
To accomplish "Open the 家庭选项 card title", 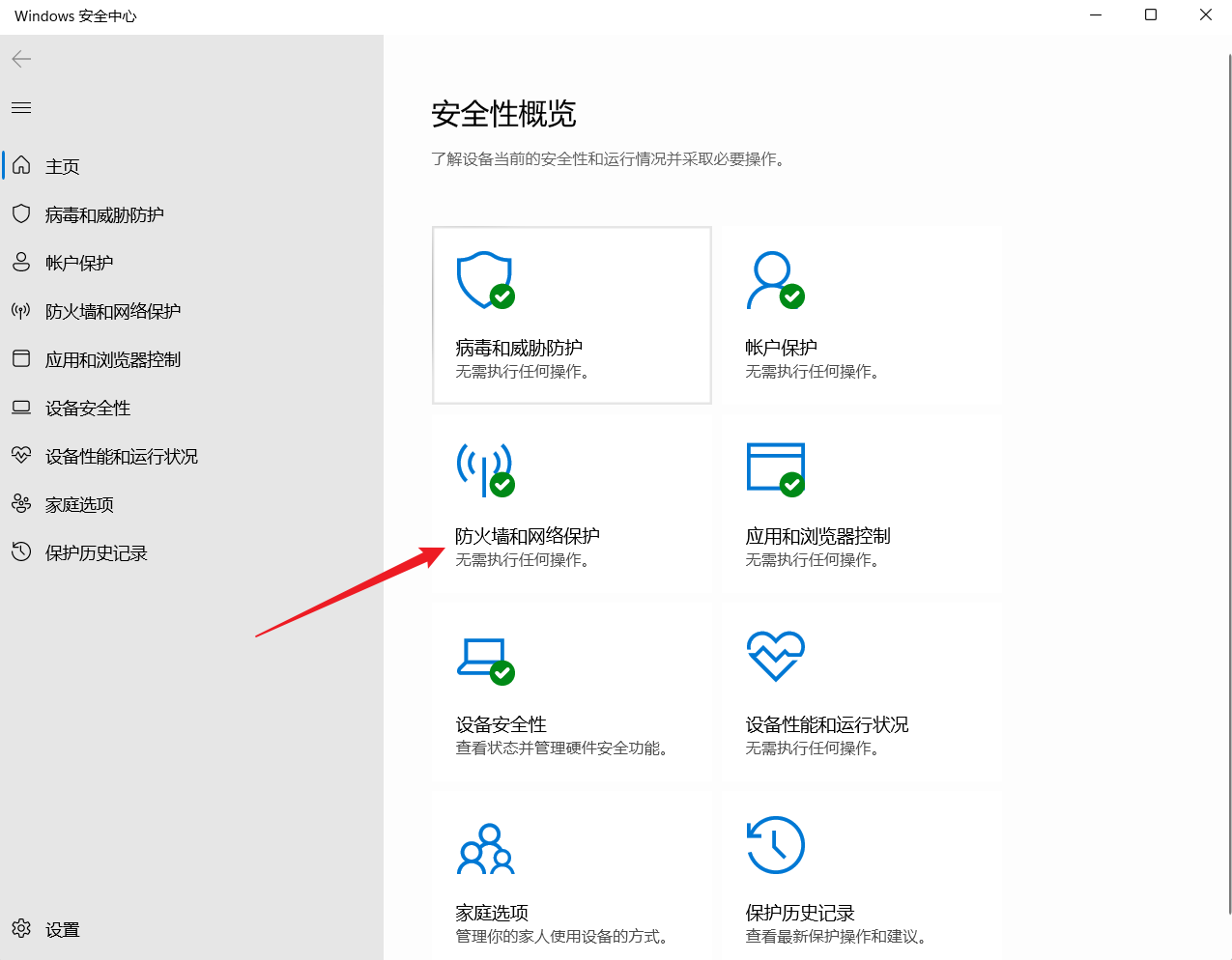I will click(x=492, y=913).
